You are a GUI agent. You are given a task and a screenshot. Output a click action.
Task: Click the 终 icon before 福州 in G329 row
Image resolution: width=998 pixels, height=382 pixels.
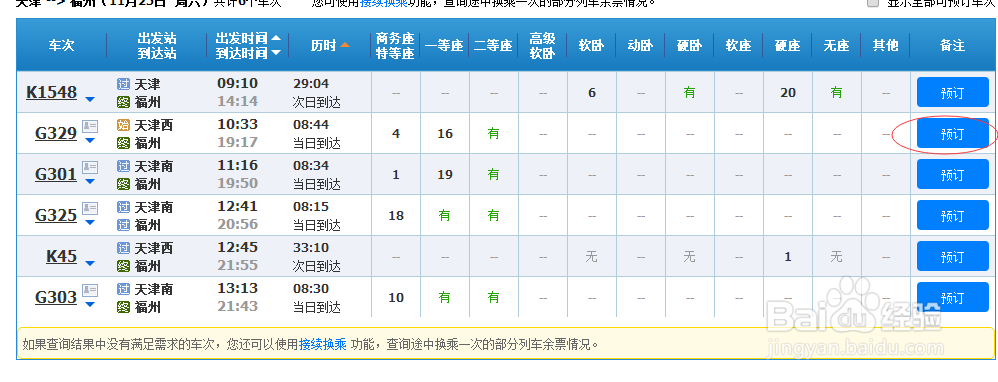coord(123,143)
